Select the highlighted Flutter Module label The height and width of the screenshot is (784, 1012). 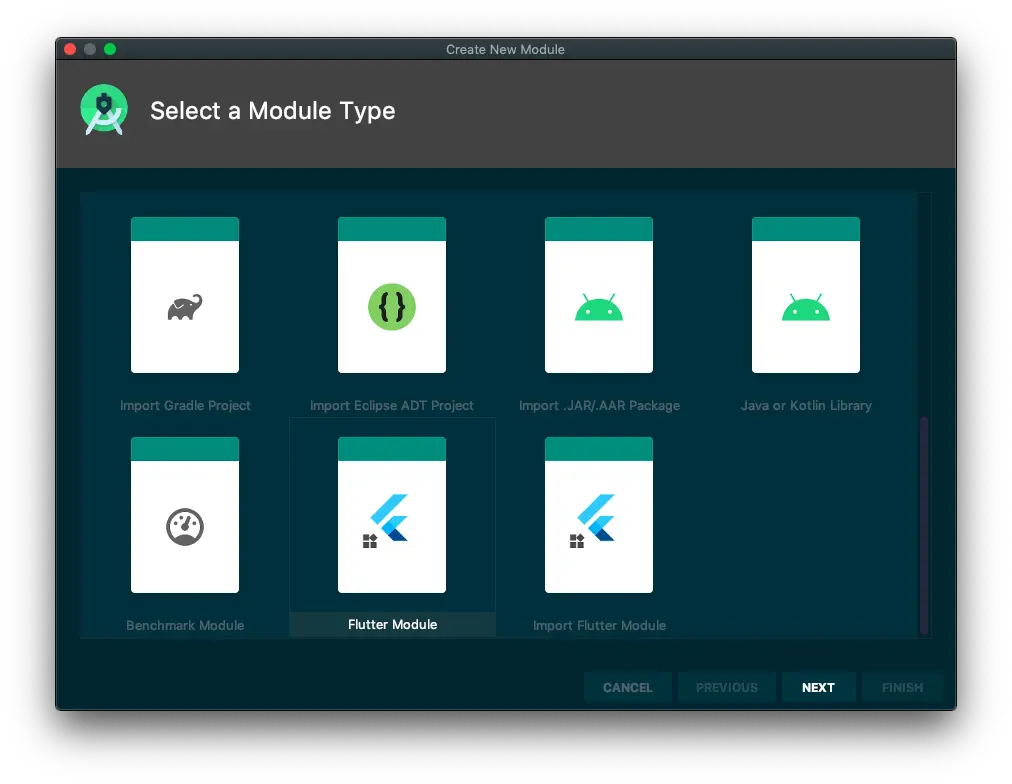(x=392, y=624)
